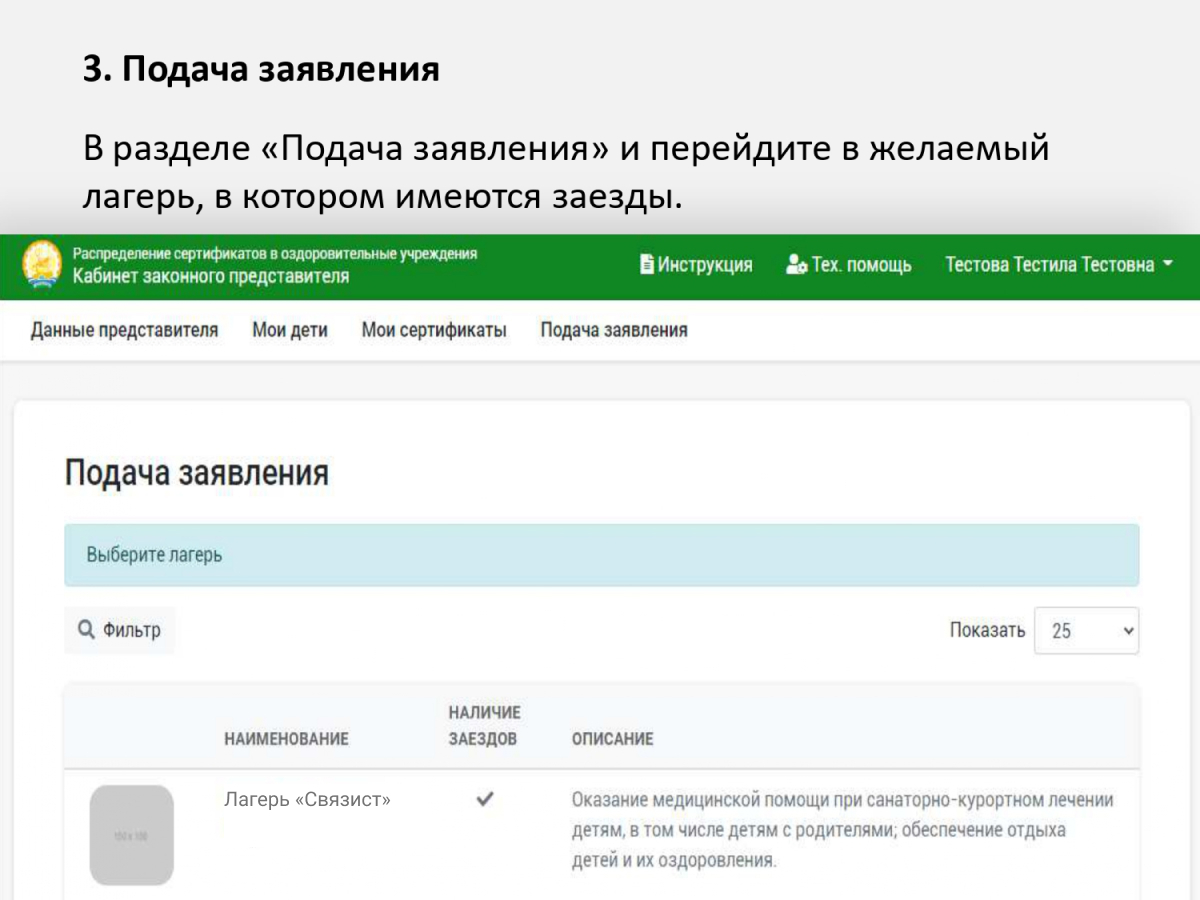The width and height of the screenshot is (1200, 900).
Task: Click the Наименование column header
Action: point(286,739)
